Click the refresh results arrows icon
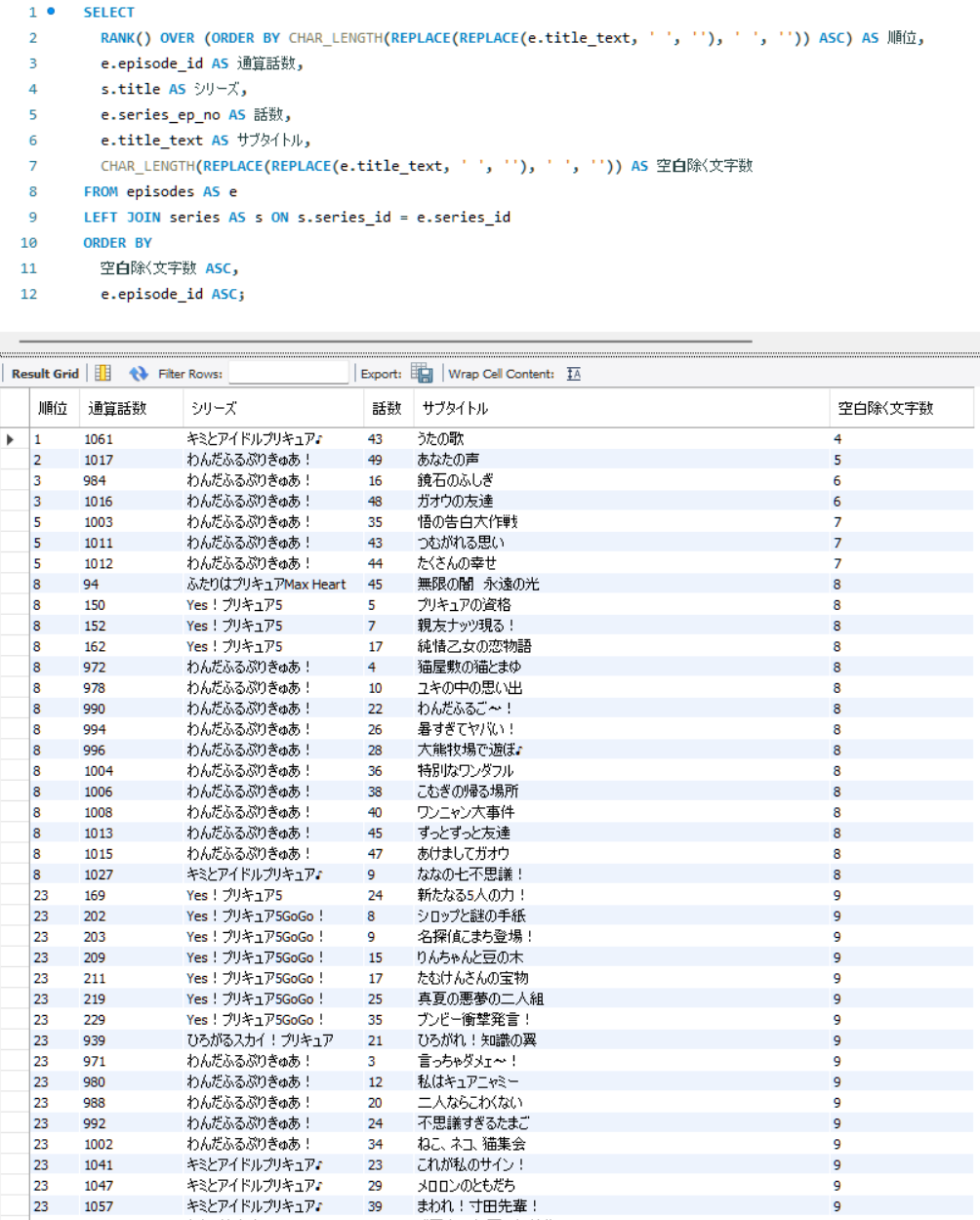980x1220 pixels. (139, 374)
